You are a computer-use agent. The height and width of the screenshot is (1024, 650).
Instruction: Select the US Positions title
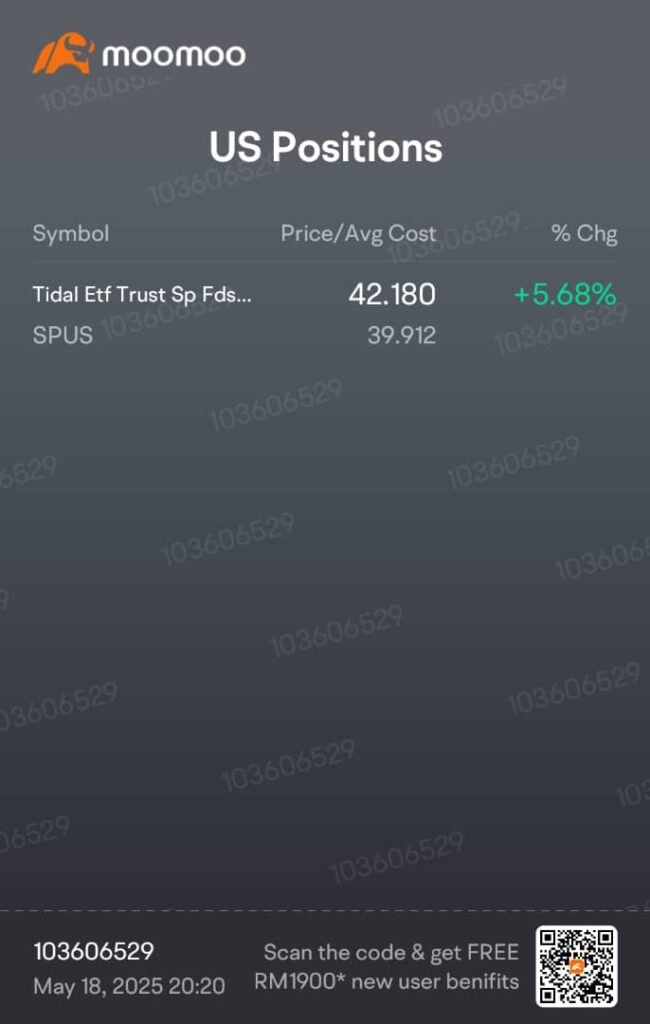coord(325,148)
